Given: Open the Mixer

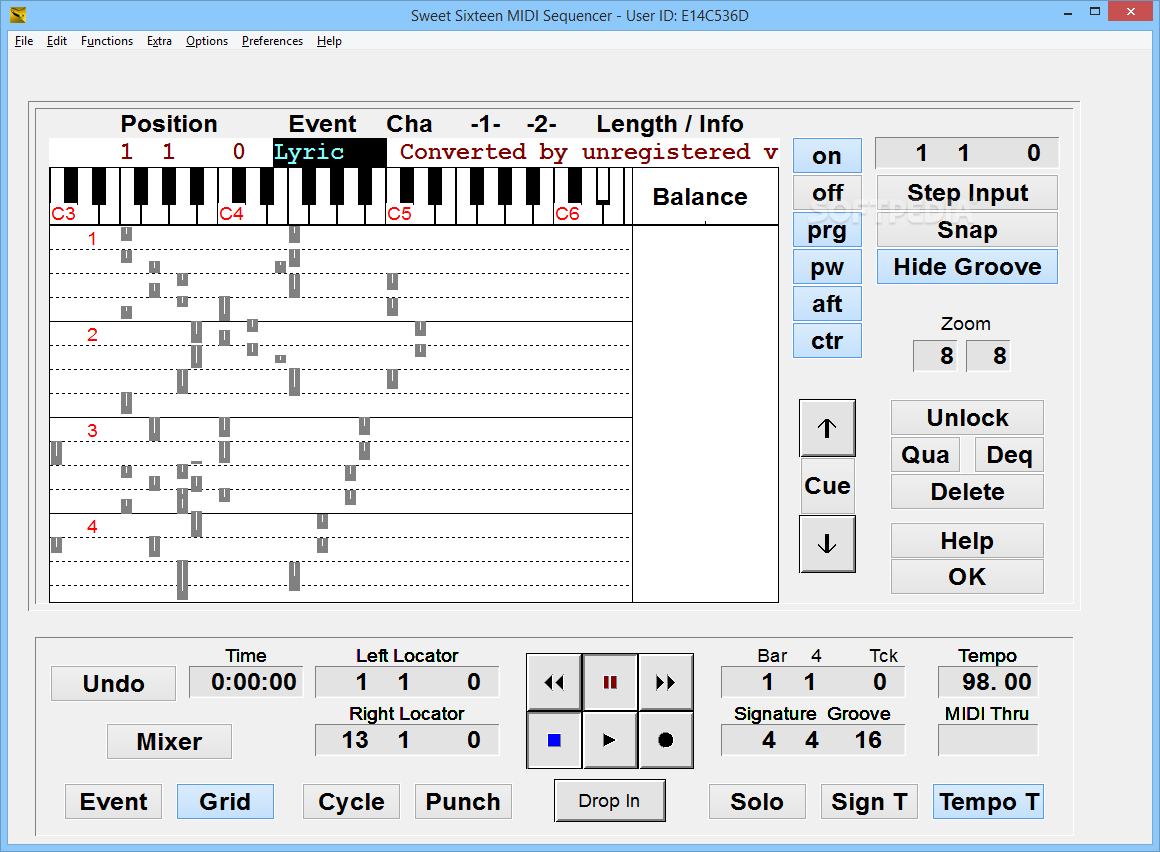Looking at the screenshot, I should 169,742.
